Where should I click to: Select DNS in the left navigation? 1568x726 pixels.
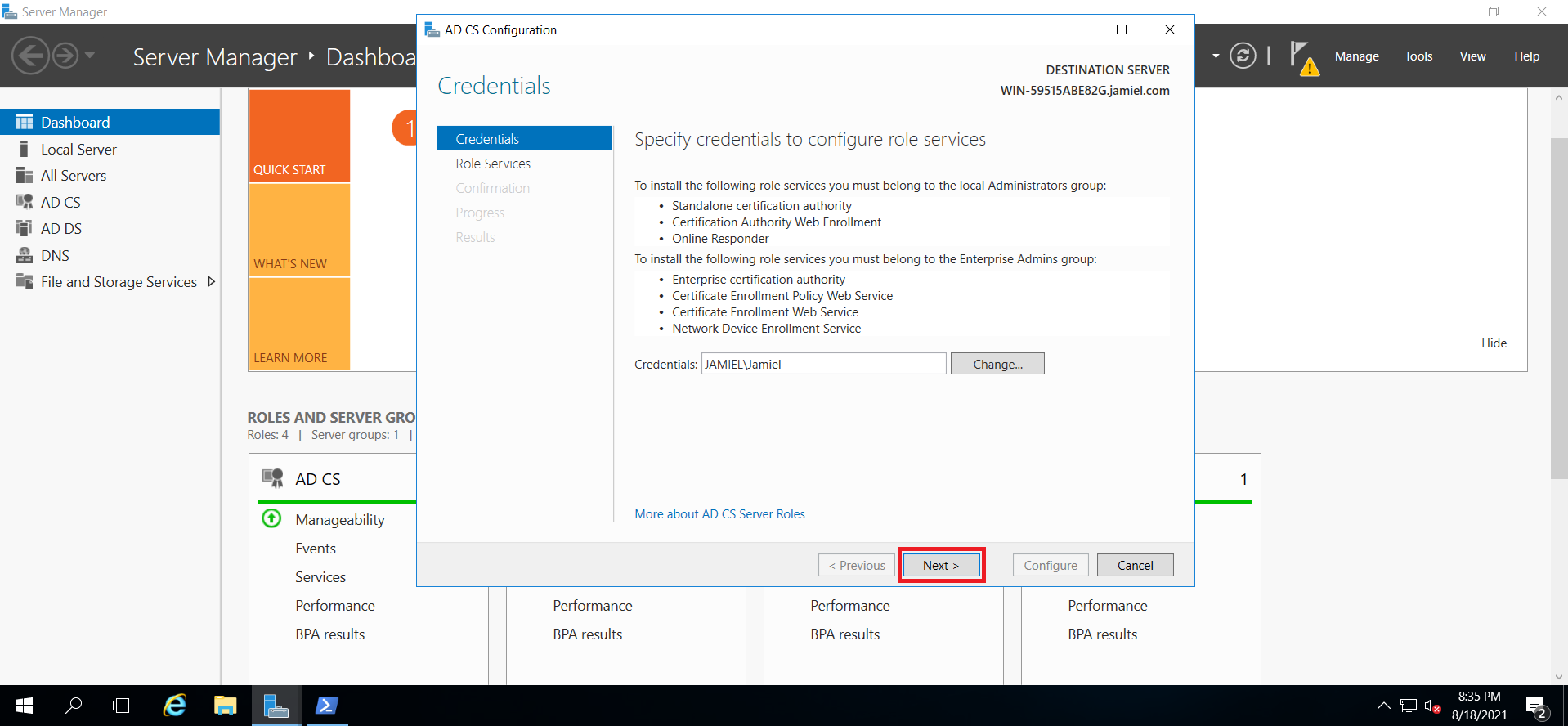[x=110, y=255]
